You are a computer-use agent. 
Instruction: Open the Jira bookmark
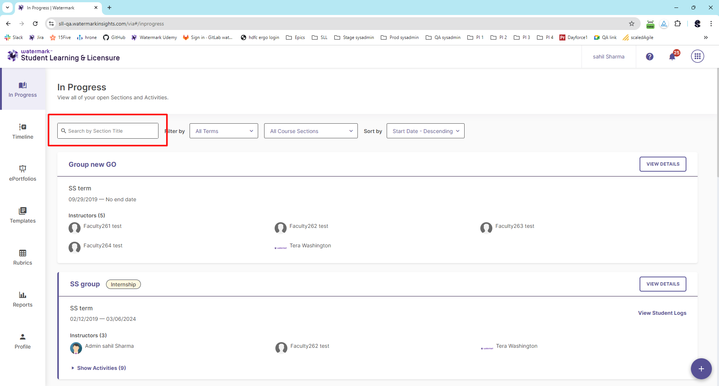coord(36,38)
